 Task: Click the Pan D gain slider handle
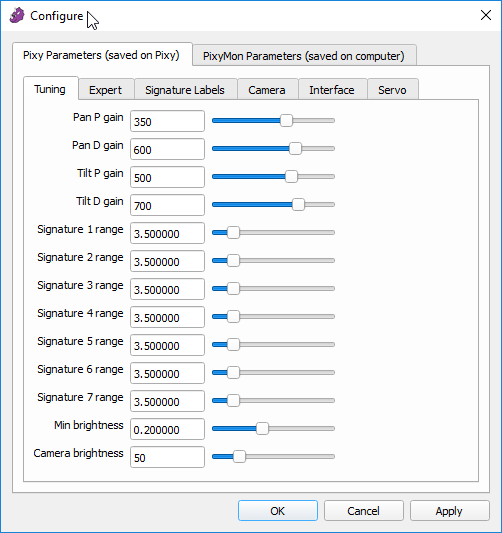(295, 149)
